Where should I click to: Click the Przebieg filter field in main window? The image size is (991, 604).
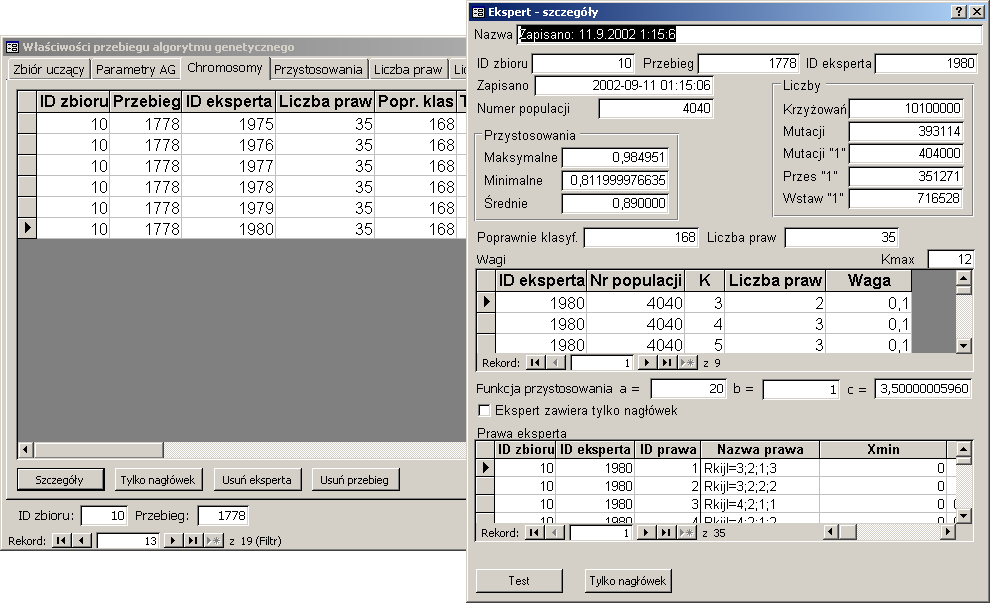tap(223, 516)
